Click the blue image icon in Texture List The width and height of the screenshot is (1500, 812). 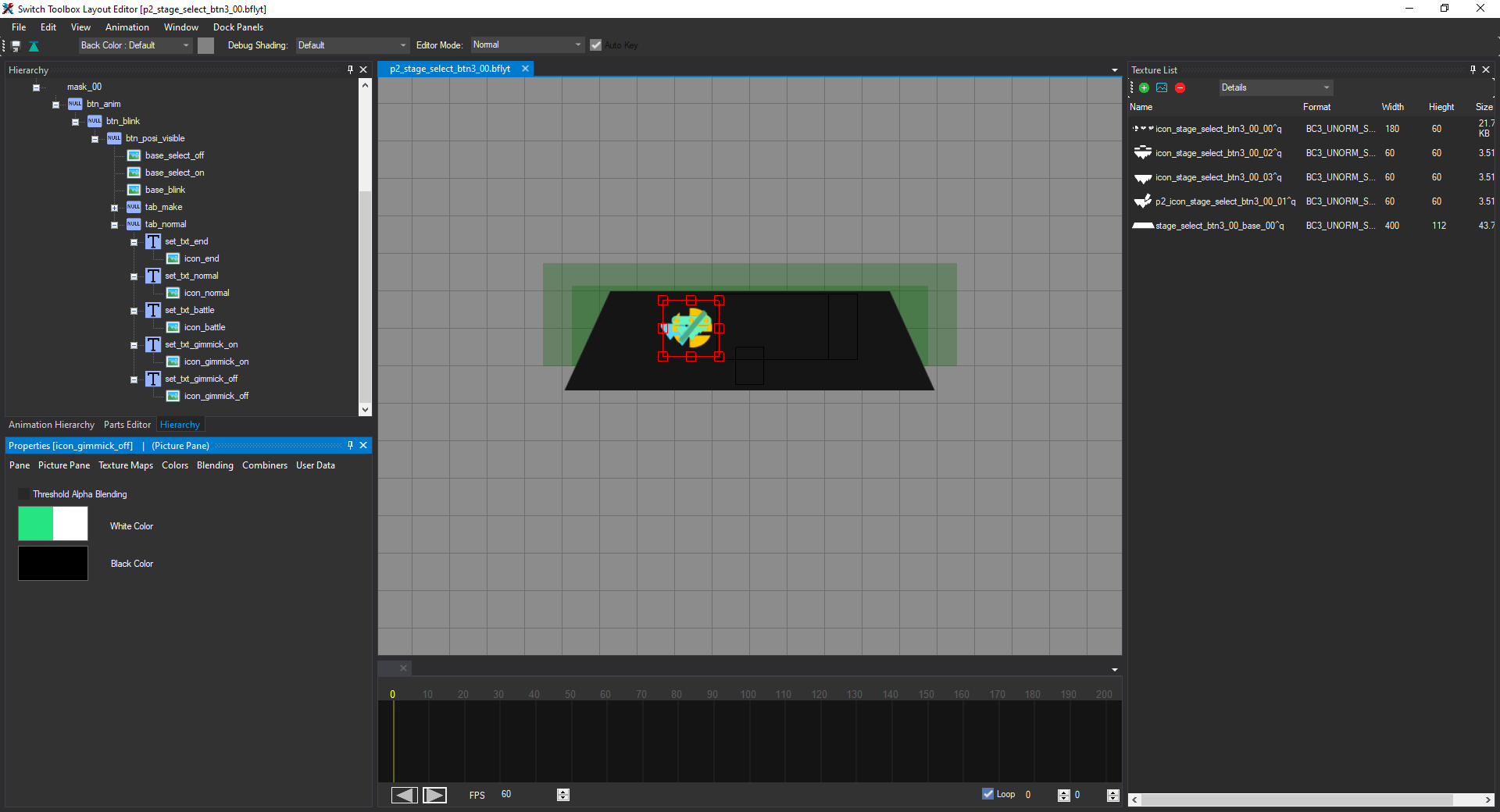pos(1162,88)
